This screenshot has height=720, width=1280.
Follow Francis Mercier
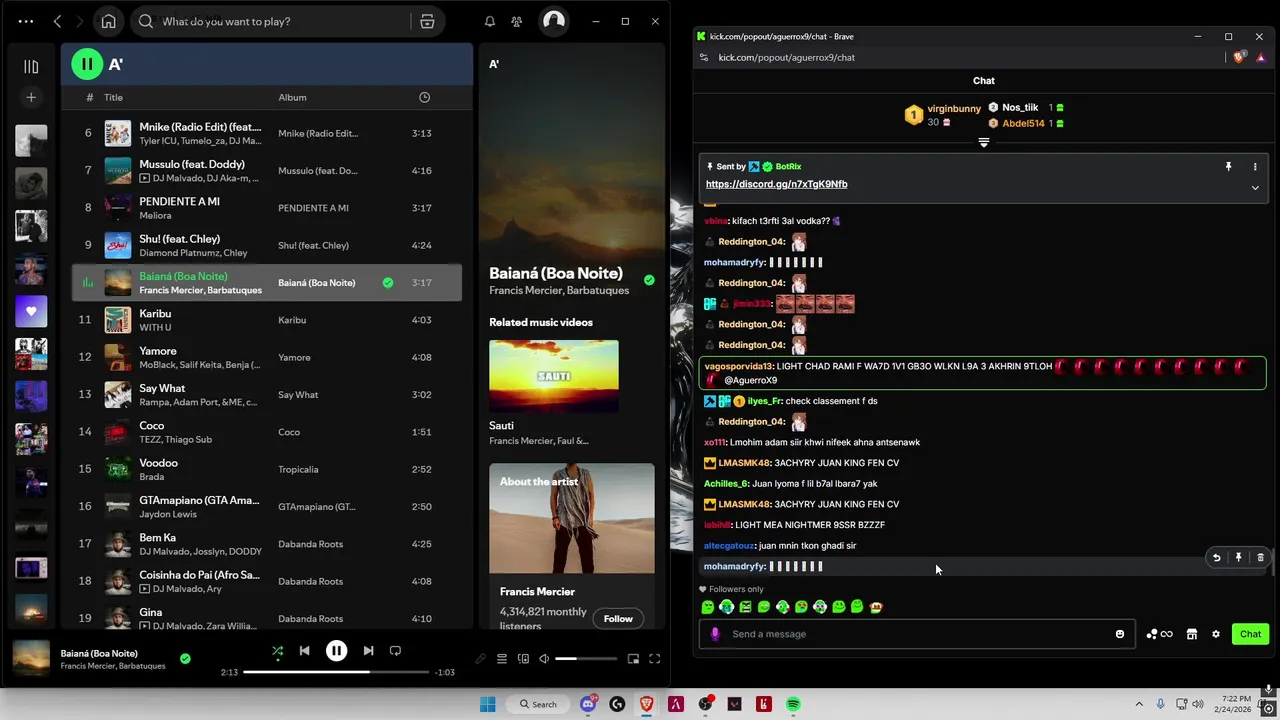[618, 619]
